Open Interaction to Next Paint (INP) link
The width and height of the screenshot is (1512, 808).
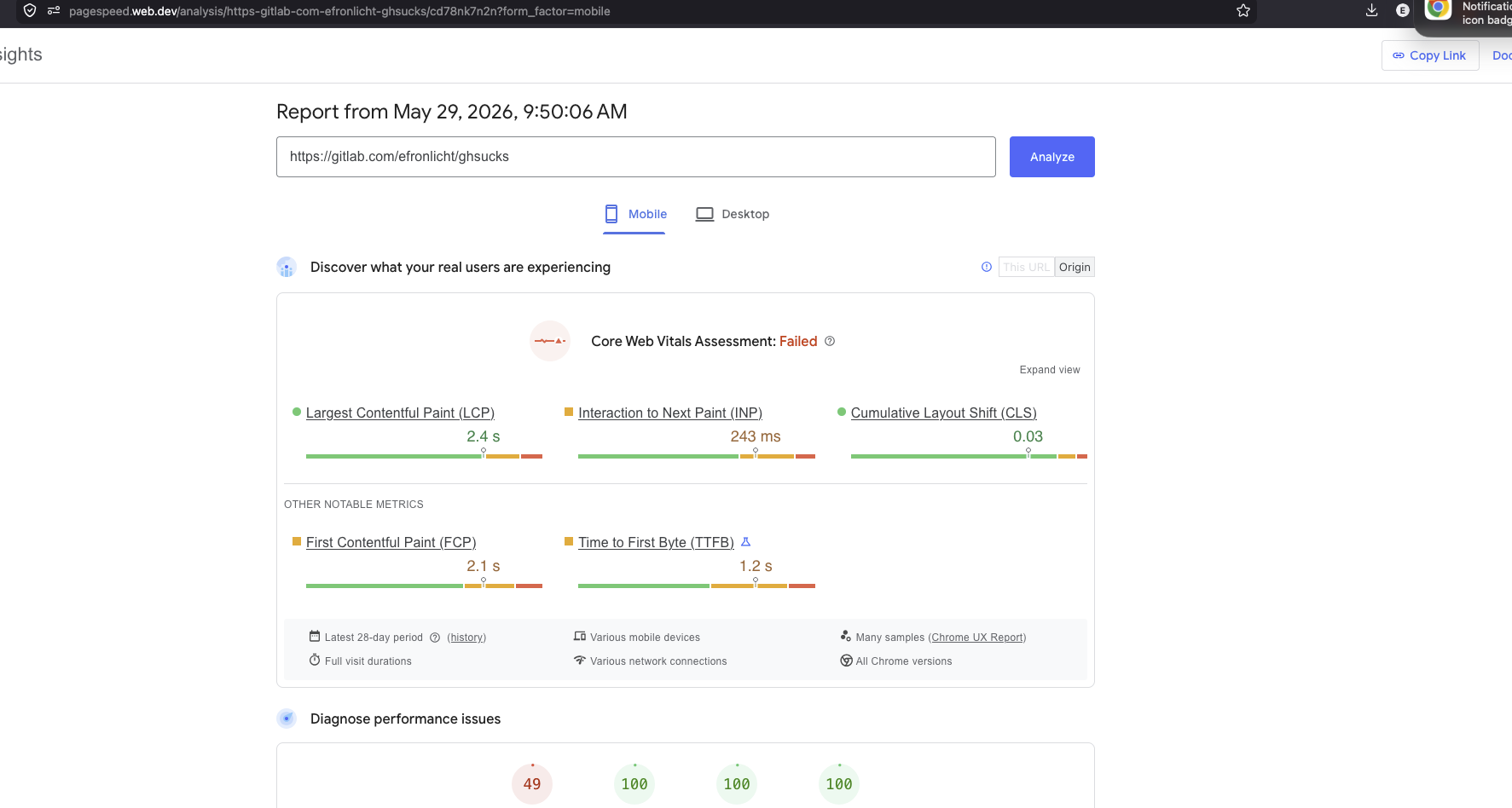click(670, 413)
